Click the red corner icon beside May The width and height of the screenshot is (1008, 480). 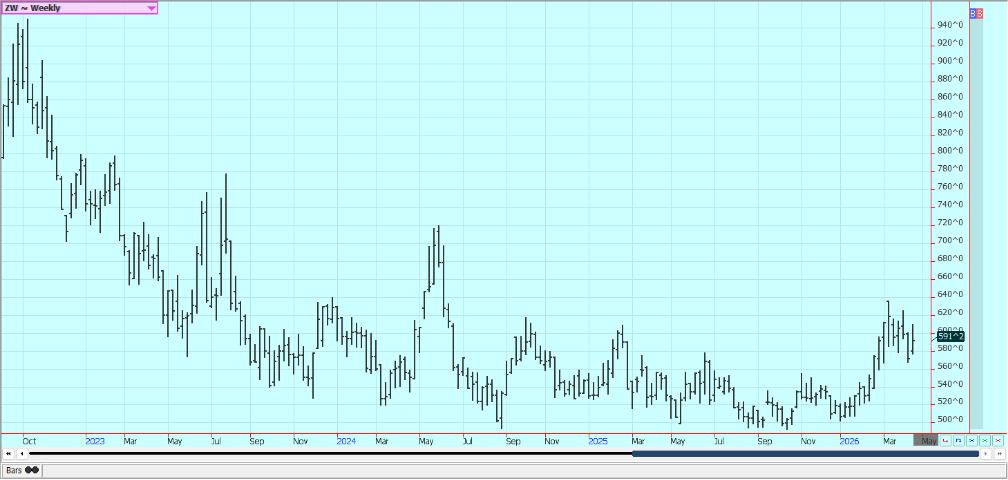[946, 440]
